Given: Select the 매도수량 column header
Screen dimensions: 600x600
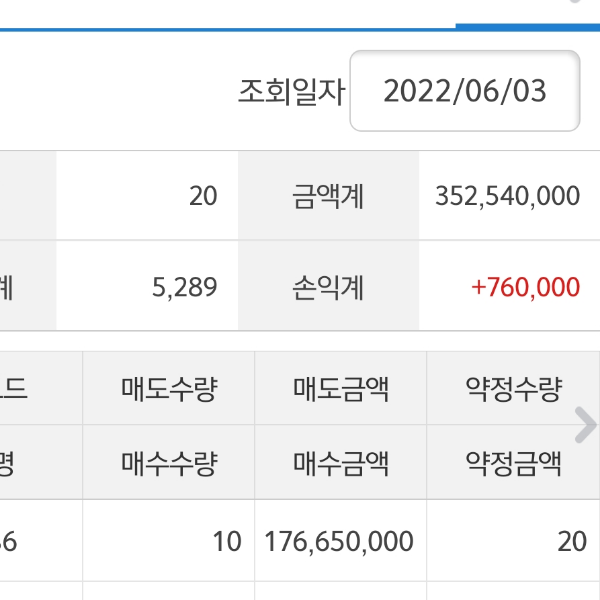Looking at the screenshot, I should (169, 388).
